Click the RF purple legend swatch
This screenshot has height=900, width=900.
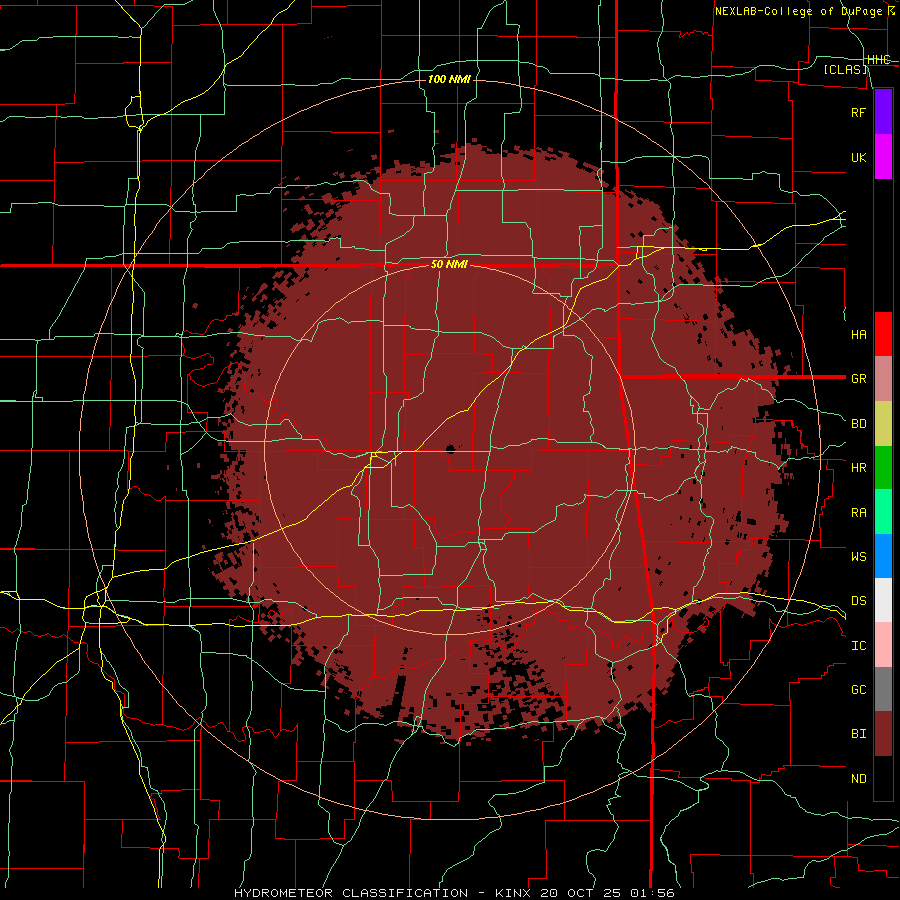coord(883,112)
